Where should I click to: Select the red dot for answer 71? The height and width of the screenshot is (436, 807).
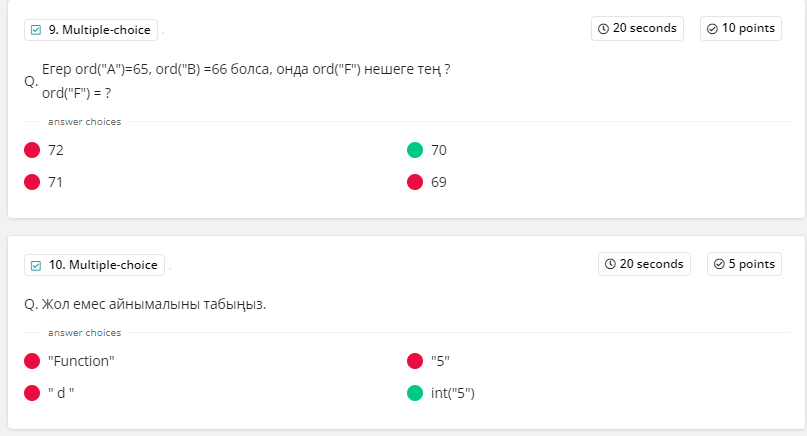pyautogui.click(x=32, y=182)
